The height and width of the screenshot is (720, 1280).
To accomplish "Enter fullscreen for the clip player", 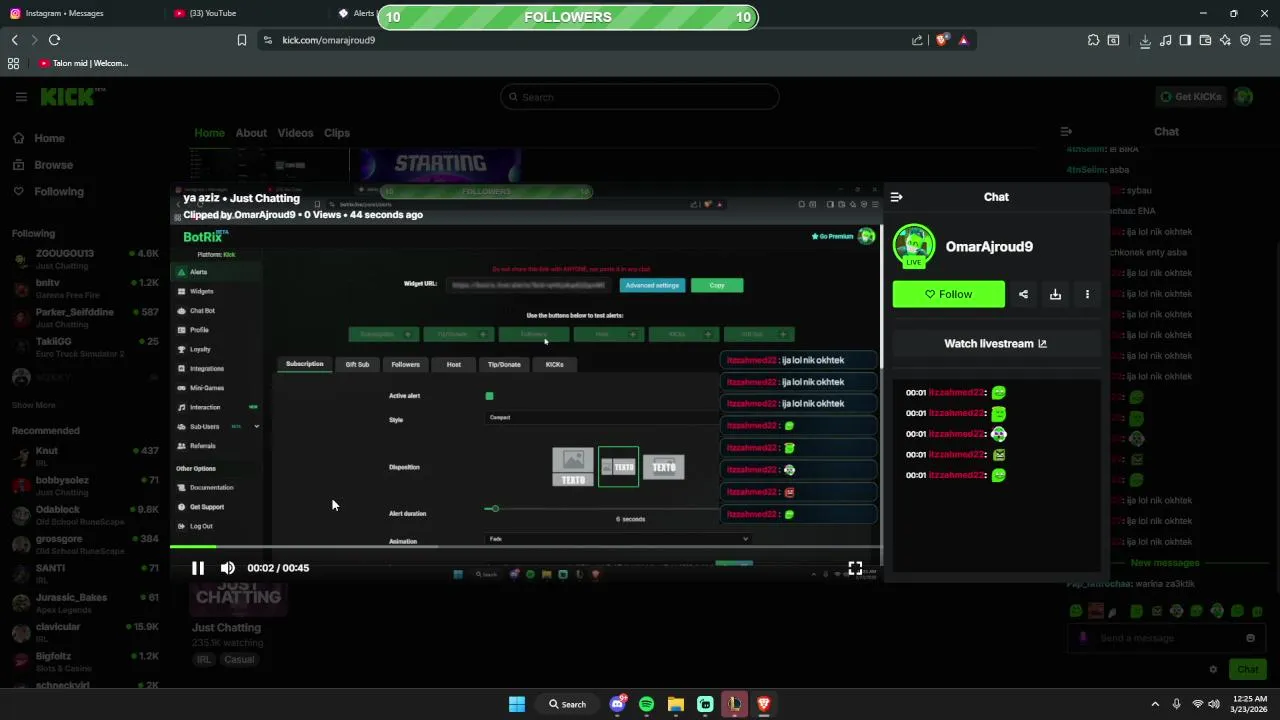I will pos(855,568).
